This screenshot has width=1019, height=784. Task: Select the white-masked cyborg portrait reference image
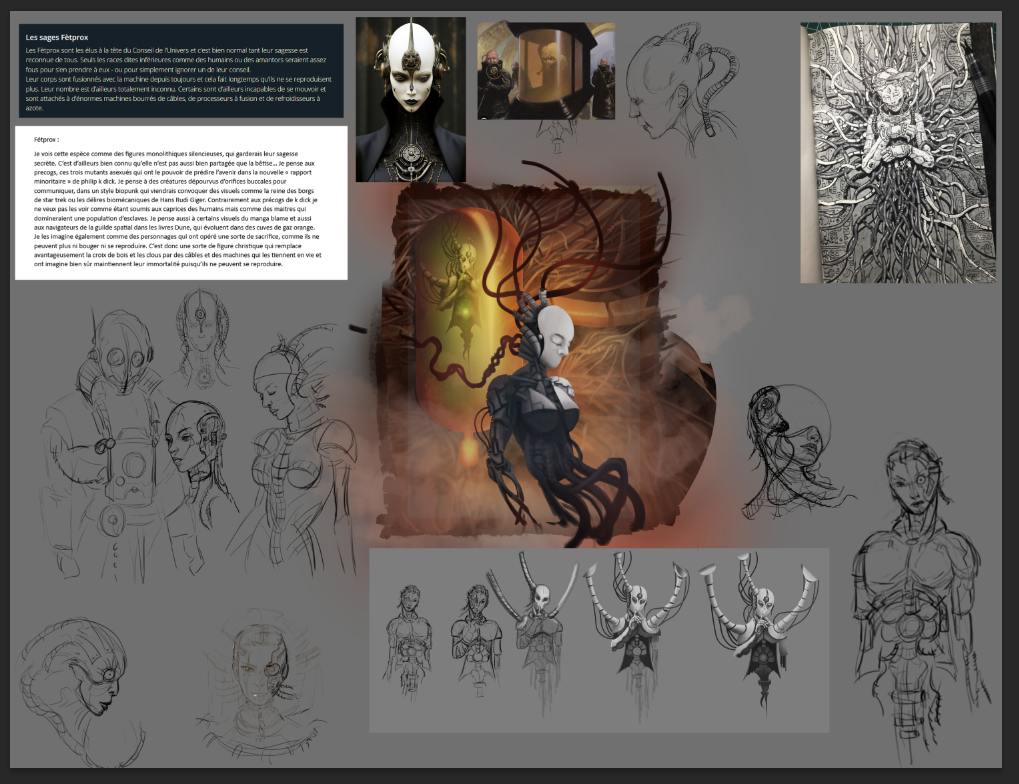[x=410, y=98]
